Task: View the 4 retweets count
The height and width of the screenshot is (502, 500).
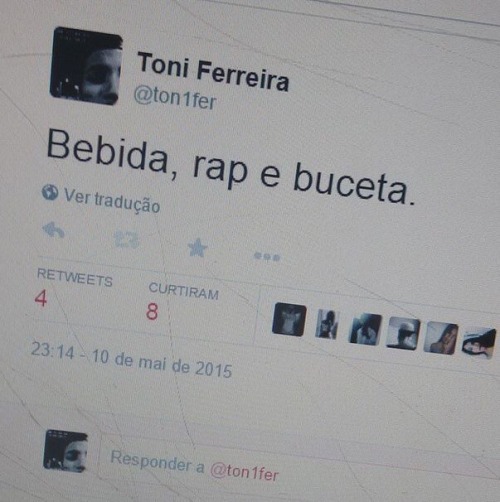Action: [41, 298]
